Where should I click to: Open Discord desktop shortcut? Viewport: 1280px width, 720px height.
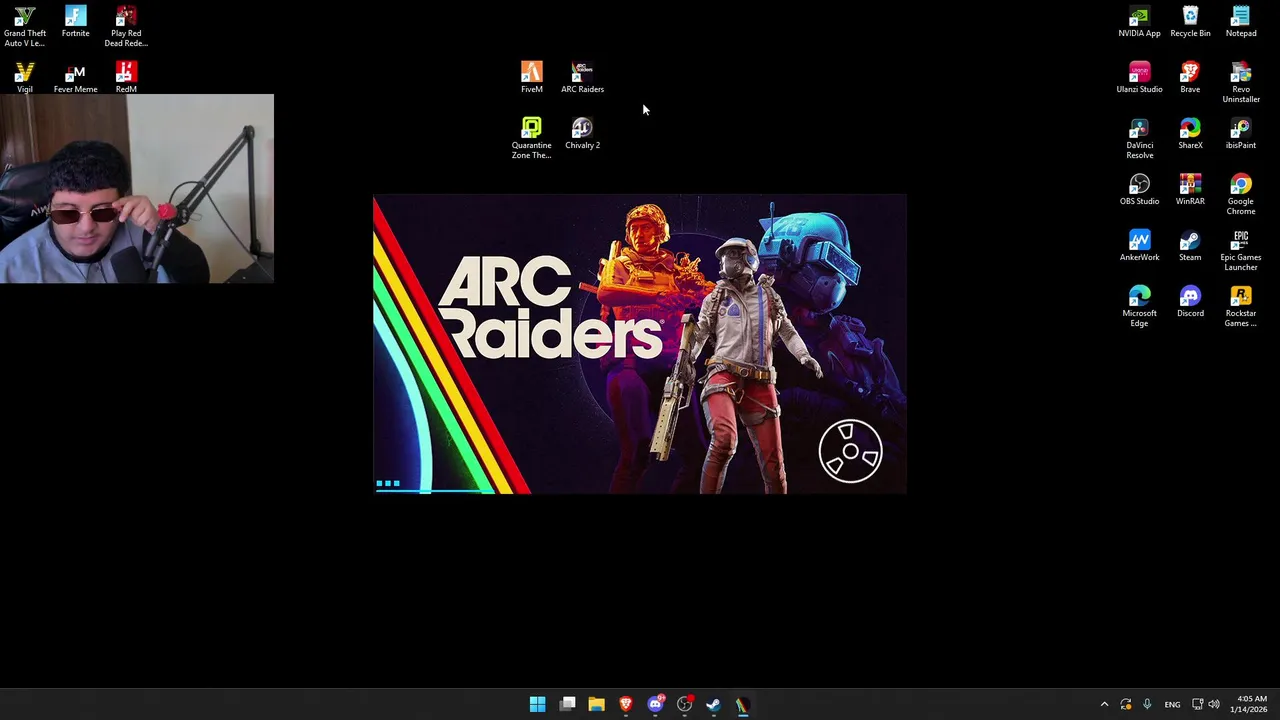click(1190, 302)
